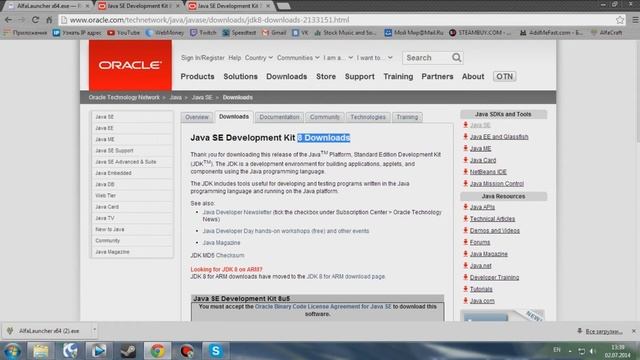Click the Windows Start button

(x=12, y=351)
